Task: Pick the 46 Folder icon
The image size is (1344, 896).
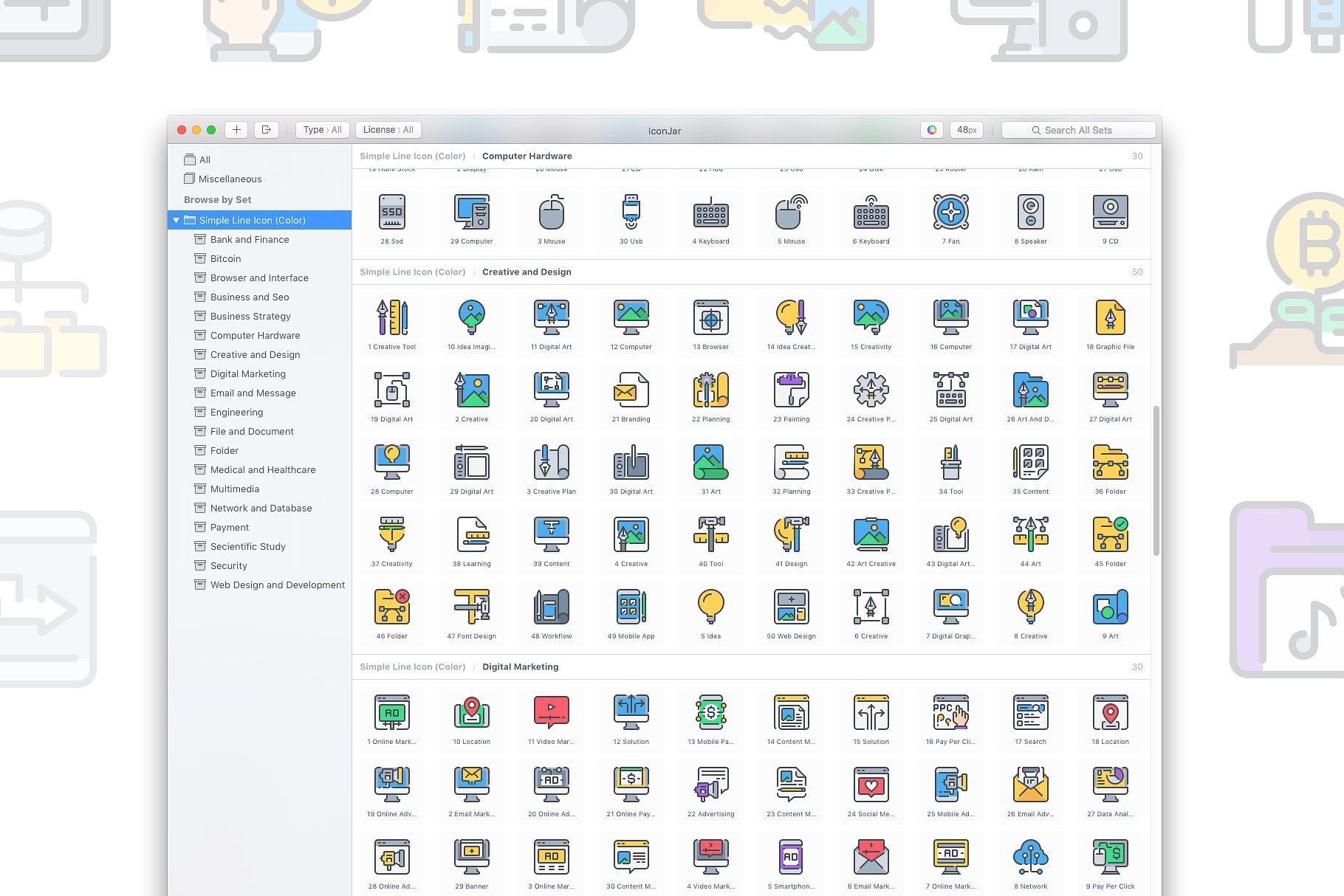Action: (391, 607)
